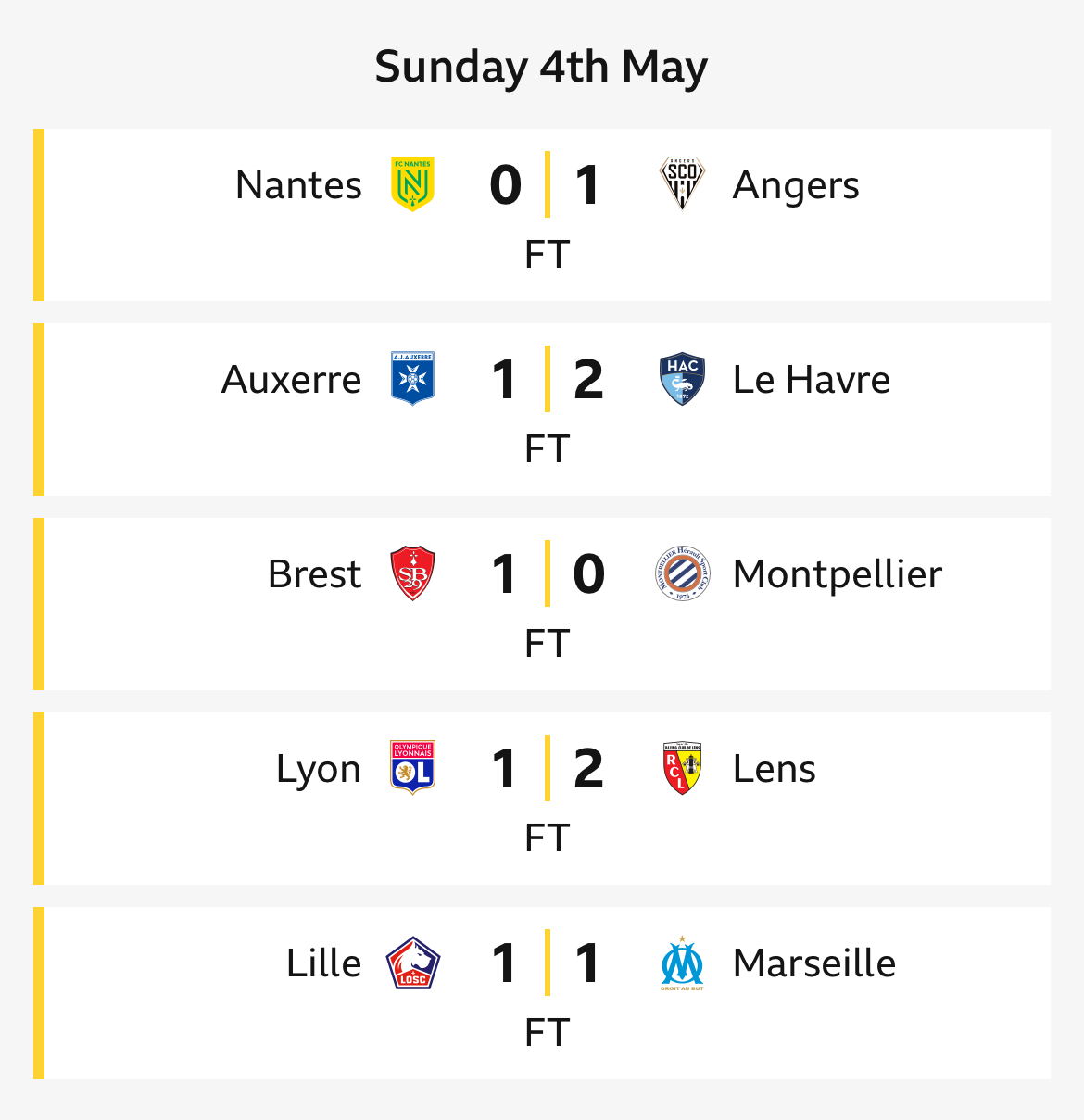Click the Marseille team name

[814, 963]
